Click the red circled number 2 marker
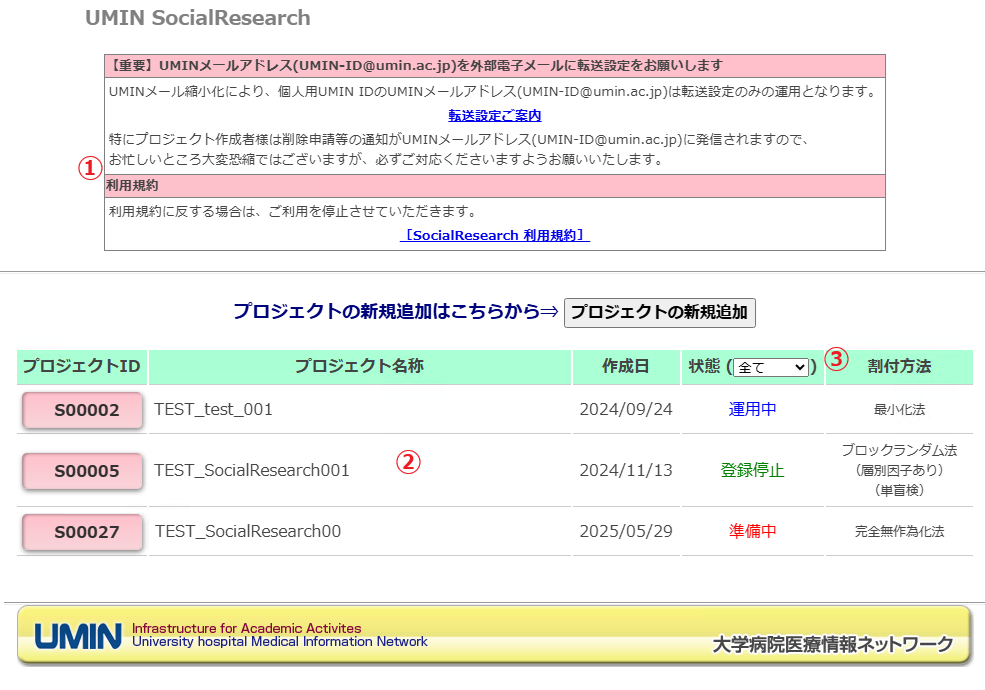 (x=408, y=462)
